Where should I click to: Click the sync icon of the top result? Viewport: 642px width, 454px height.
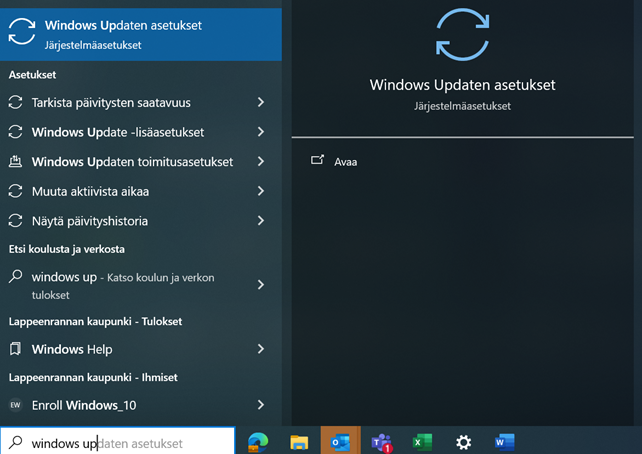[22, 31]
